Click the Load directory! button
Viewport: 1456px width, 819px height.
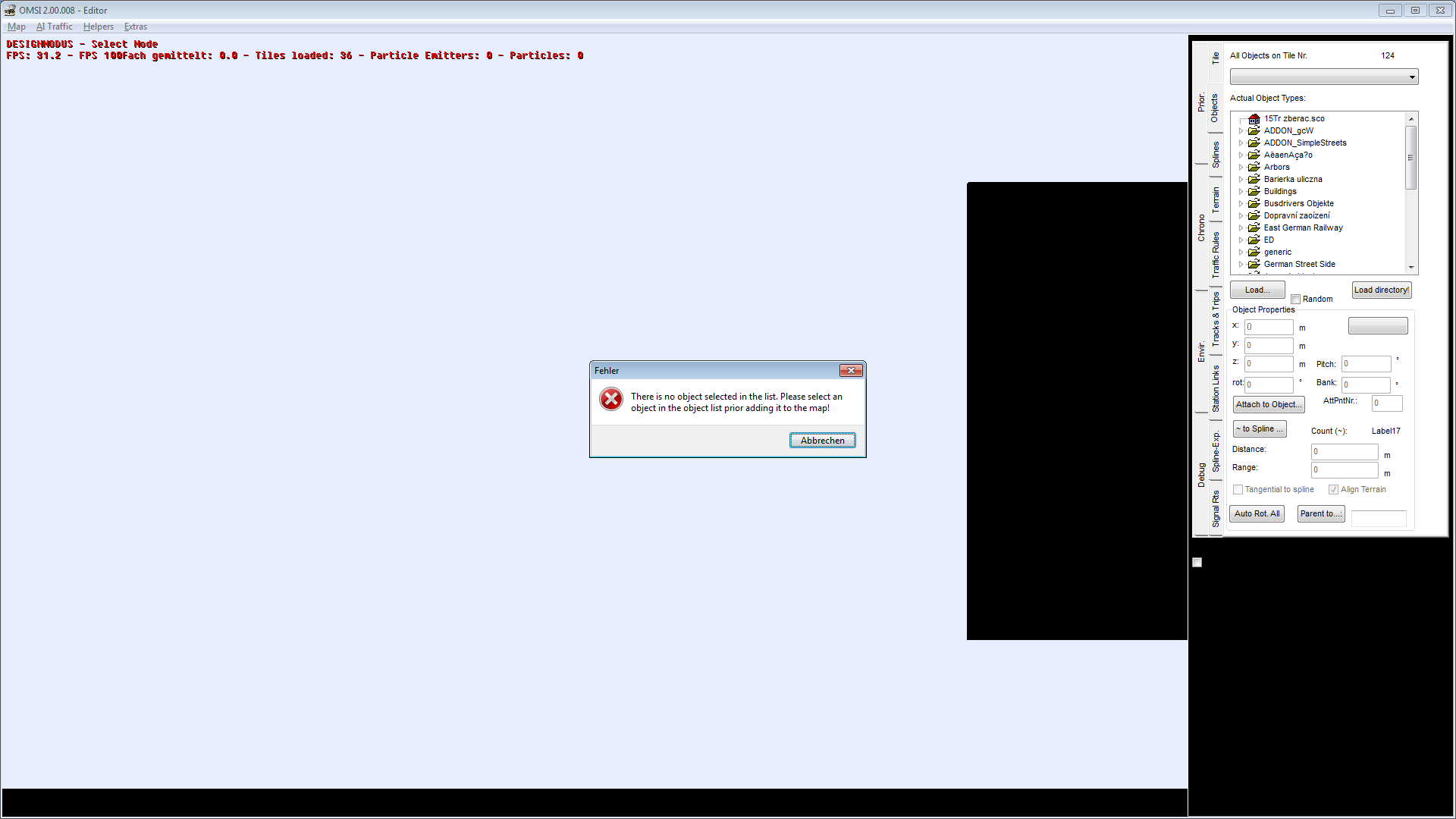click(x=1381, y=290)
